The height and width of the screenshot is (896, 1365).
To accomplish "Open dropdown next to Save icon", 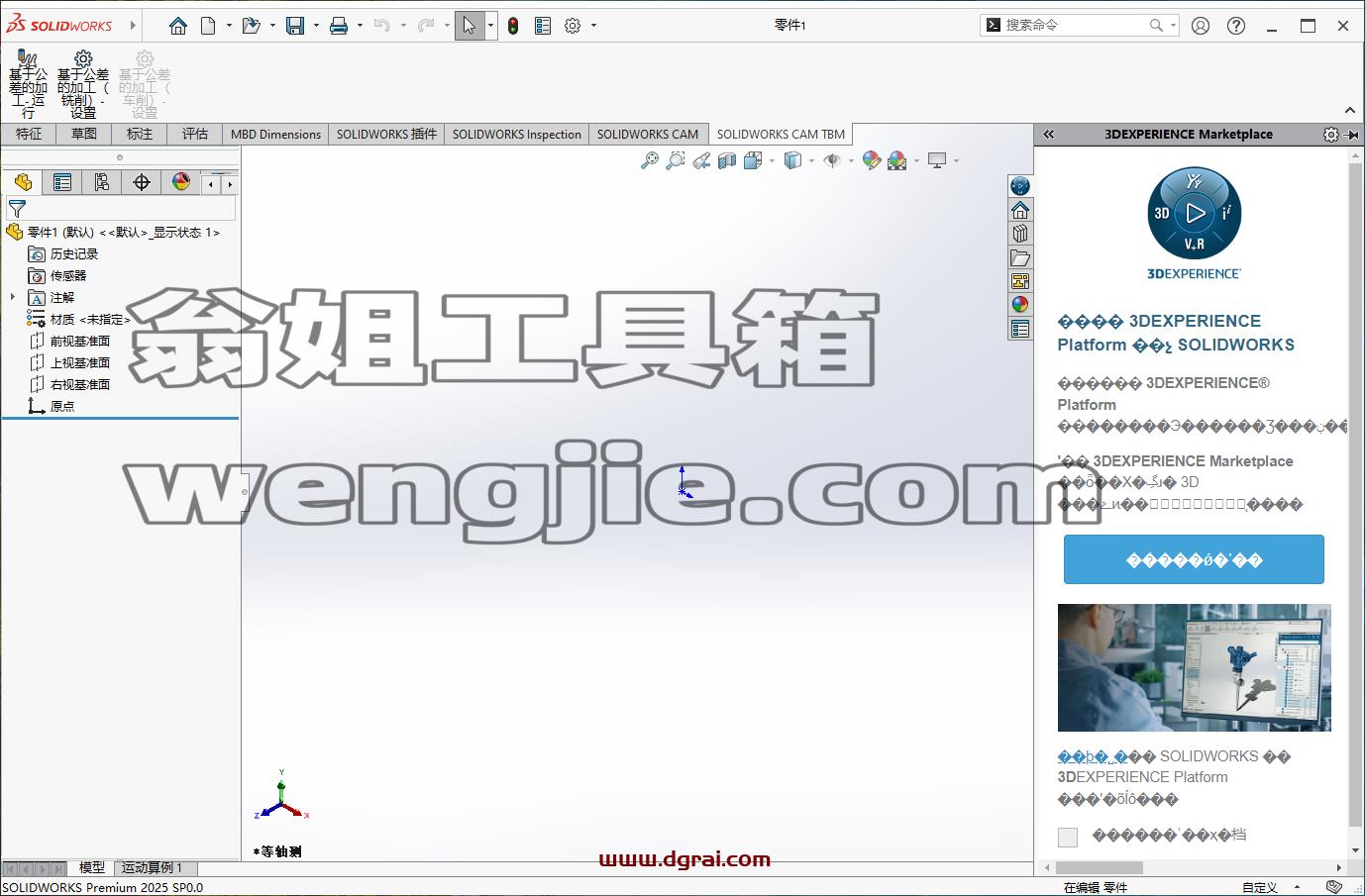I will click(x=316, y=26).
